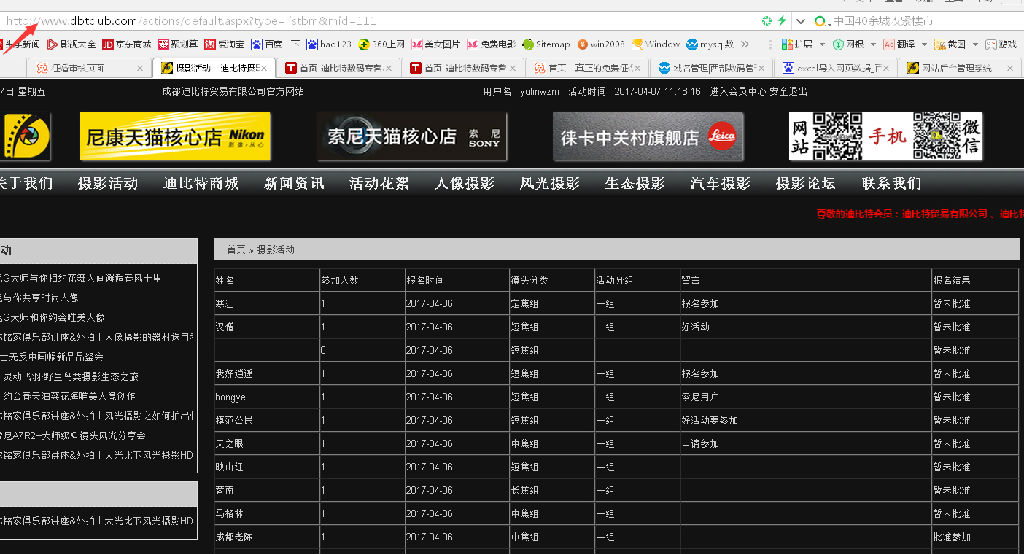Open the 百度 bookmark with paw icon
This screenshot has height=554, width=1024.
pos(265,44)
